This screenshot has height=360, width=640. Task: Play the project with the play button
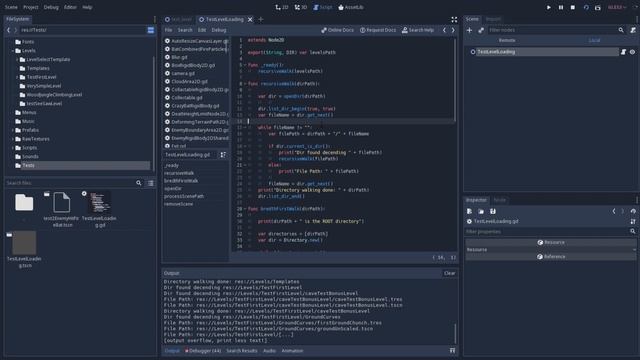click(549, 7)
